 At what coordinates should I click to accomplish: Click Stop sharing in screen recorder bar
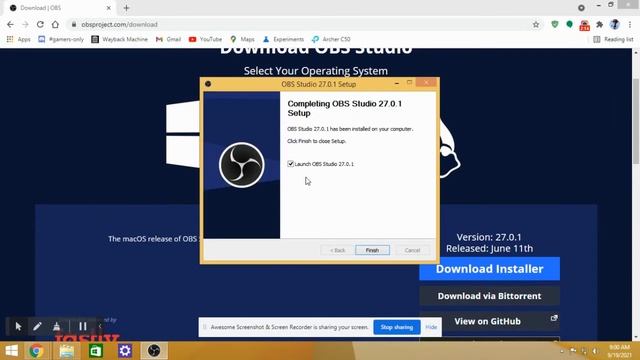396,327
